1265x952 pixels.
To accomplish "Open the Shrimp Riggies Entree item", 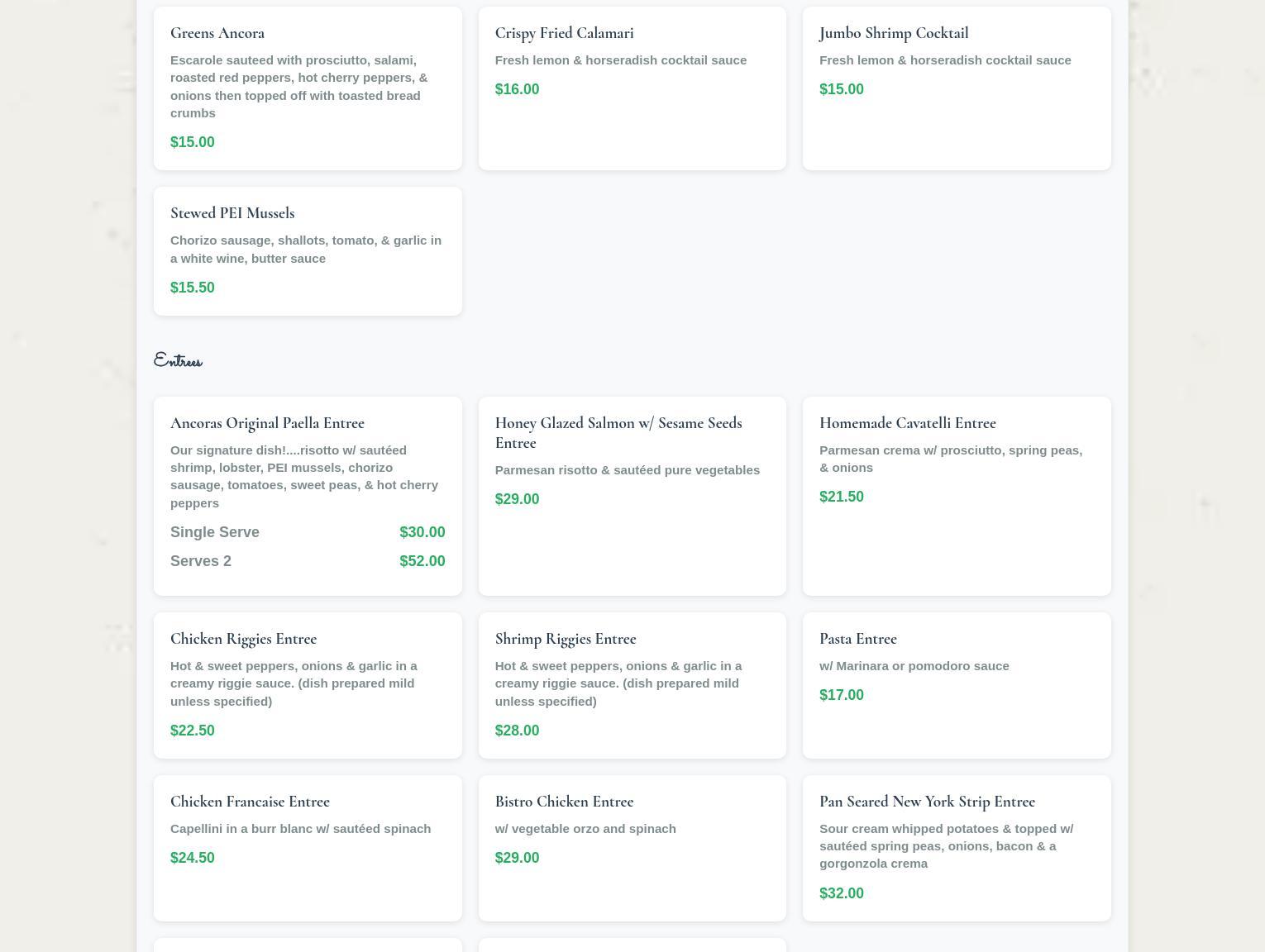I will click(x=565, y=639).
